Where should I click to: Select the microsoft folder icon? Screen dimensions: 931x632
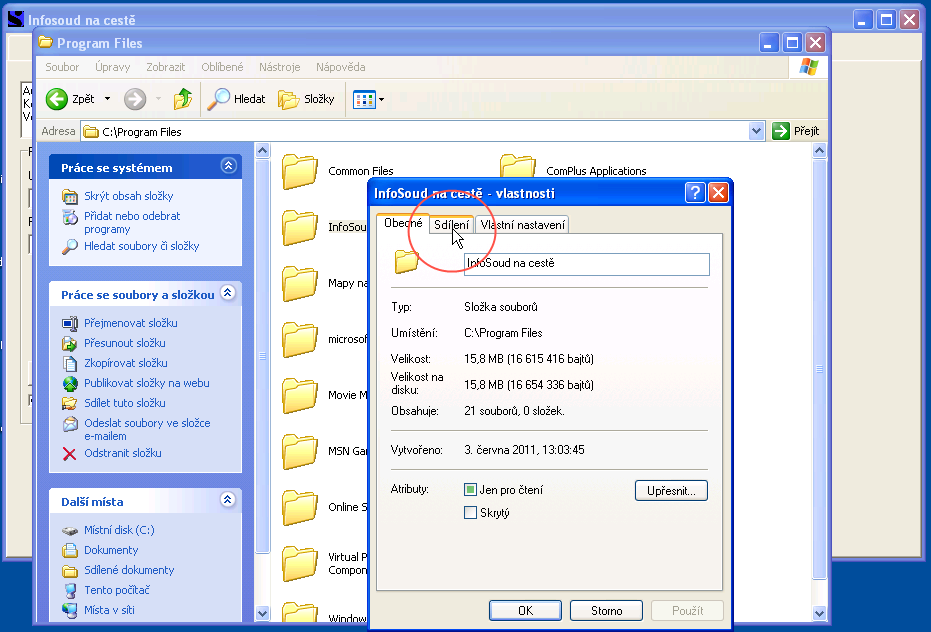coord(300,339)
